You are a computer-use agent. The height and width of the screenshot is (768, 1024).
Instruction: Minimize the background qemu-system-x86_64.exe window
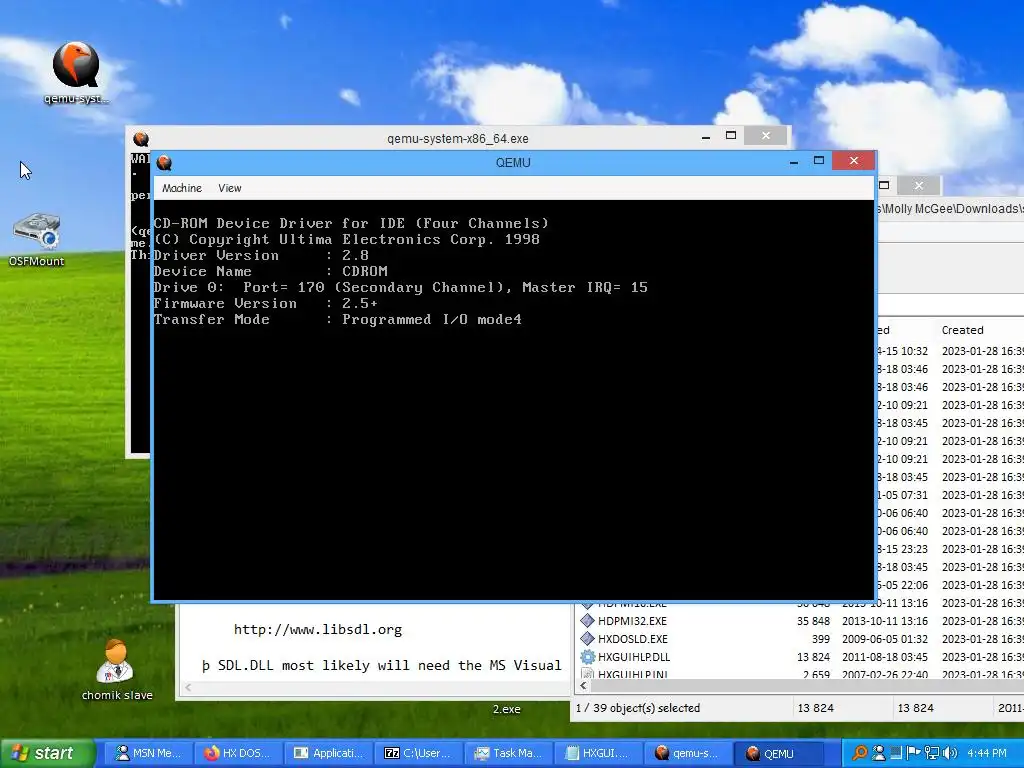(706, 136)
